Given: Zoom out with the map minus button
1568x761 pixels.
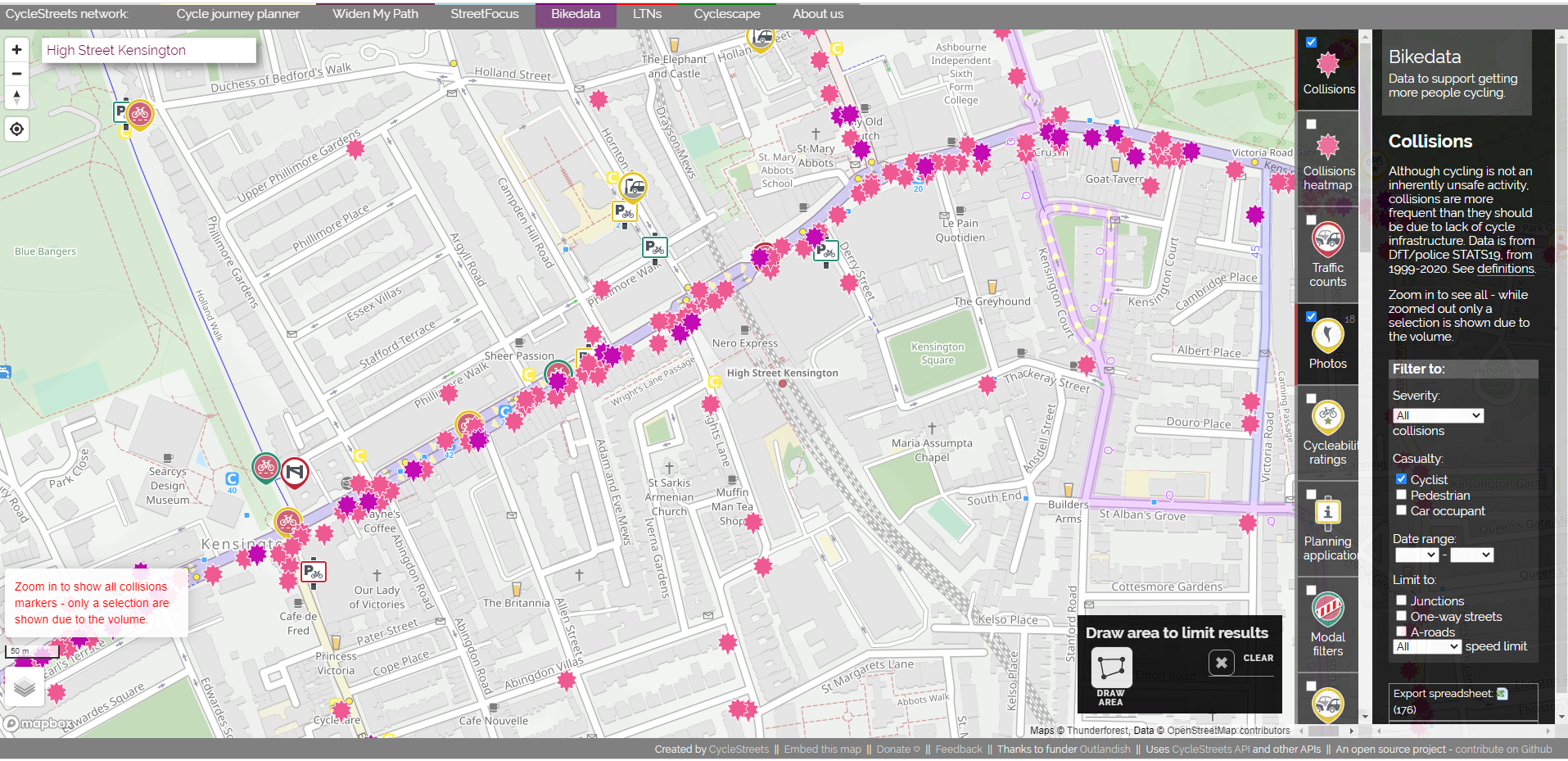Looking at the screenshot, I should [x=16, y=74].
